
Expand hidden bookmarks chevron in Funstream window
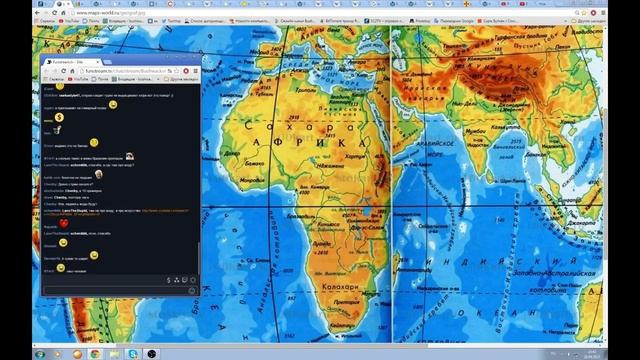[159, 79]
